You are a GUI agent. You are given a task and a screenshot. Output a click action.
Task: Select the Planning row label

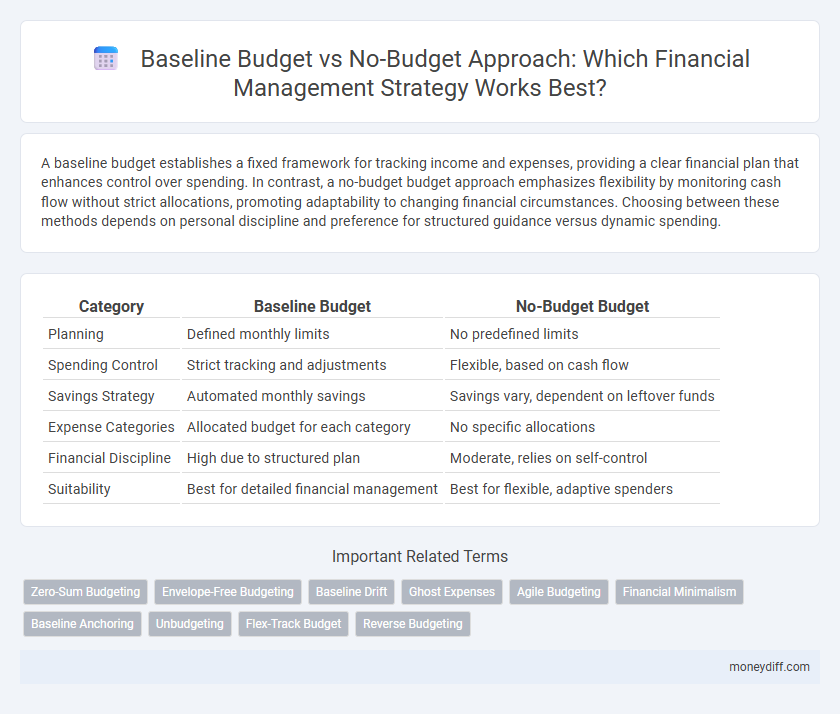pyautogui.click(x=76, y=334)
